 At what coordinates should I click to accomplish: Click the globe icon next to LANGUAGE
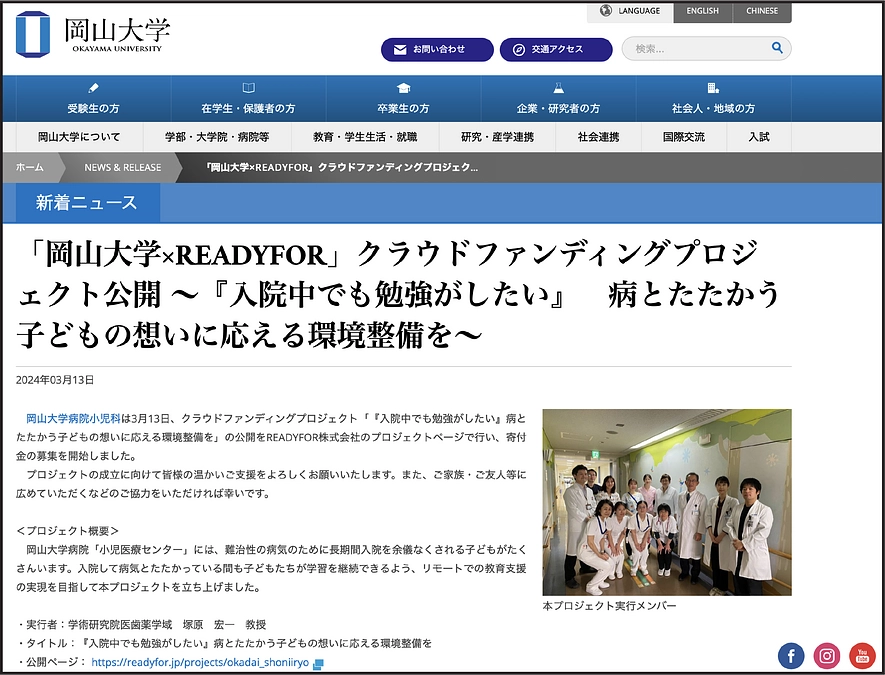coord(604,11)
